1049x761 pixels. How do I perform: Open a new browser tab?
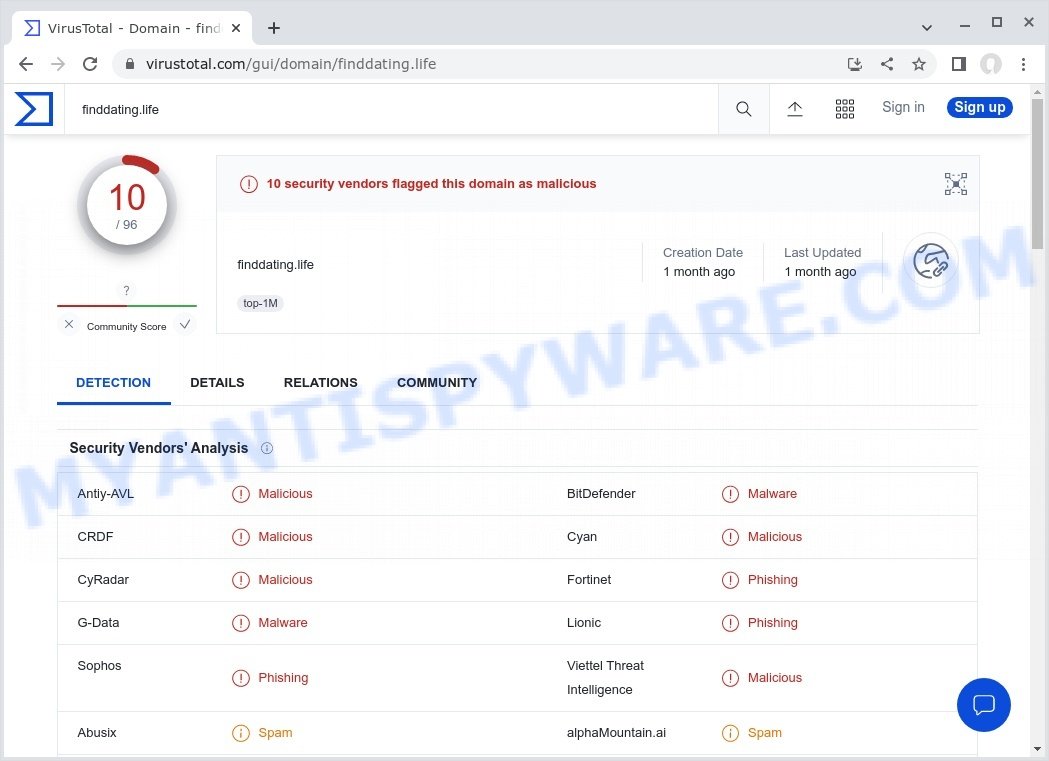pos(274,28)
